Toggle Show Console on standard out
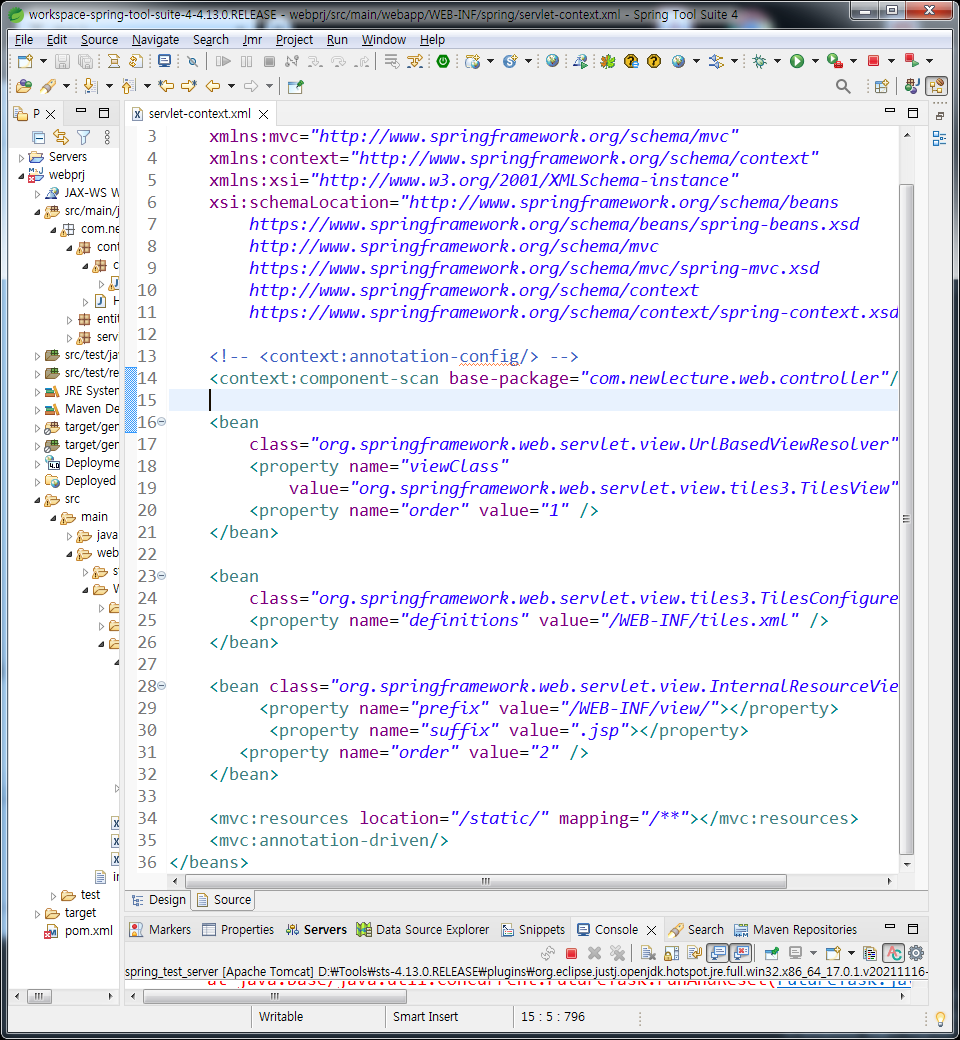960x1040 pixels. [x=718, y=953]
